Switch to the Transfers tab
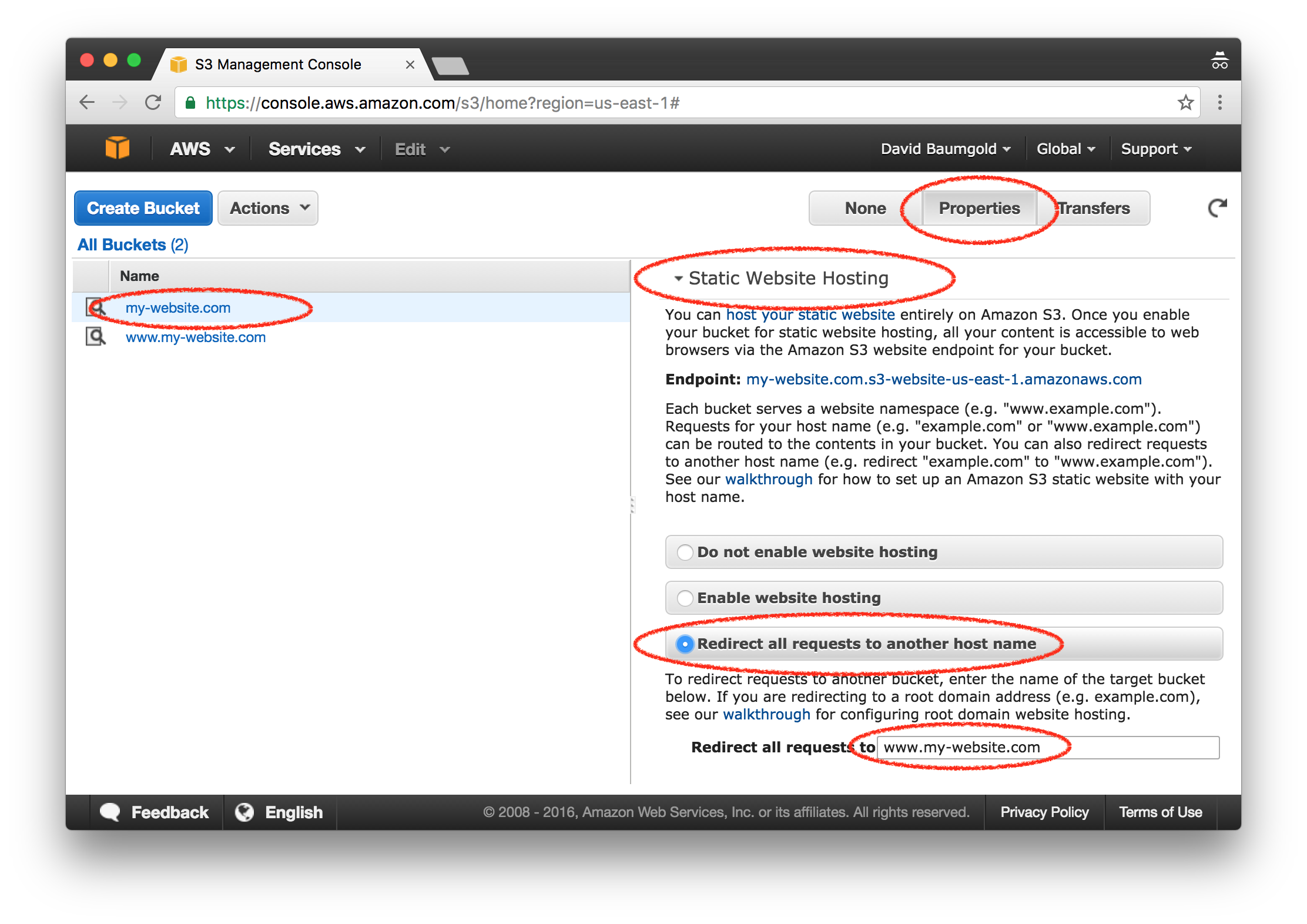The width and height of the screenshot is (1307, 924). (1093, 207)
